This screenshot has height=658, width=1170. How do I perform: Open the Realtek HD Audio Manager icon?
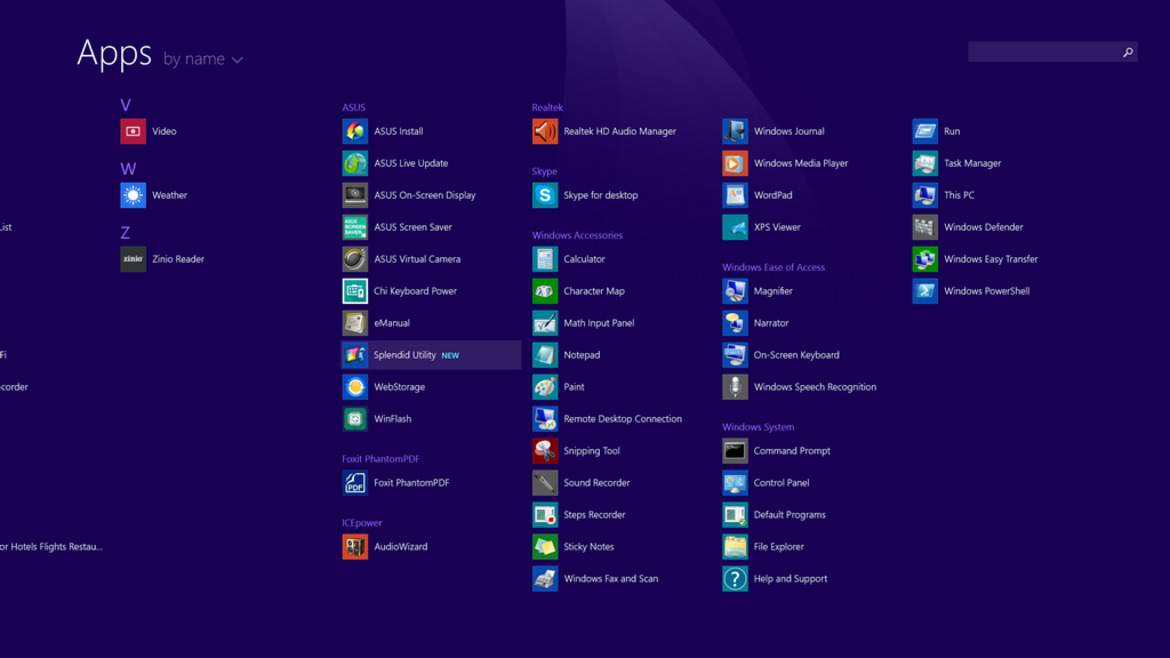coord(545,131)
